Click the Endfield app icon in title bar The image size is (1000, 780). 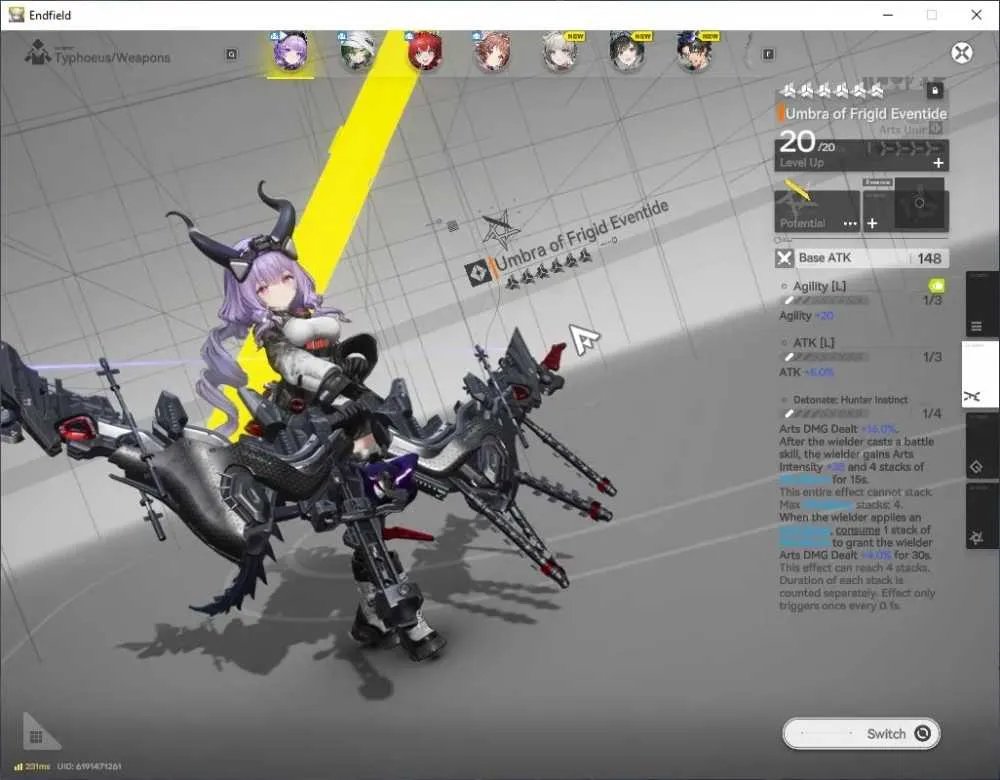[16, 15]
